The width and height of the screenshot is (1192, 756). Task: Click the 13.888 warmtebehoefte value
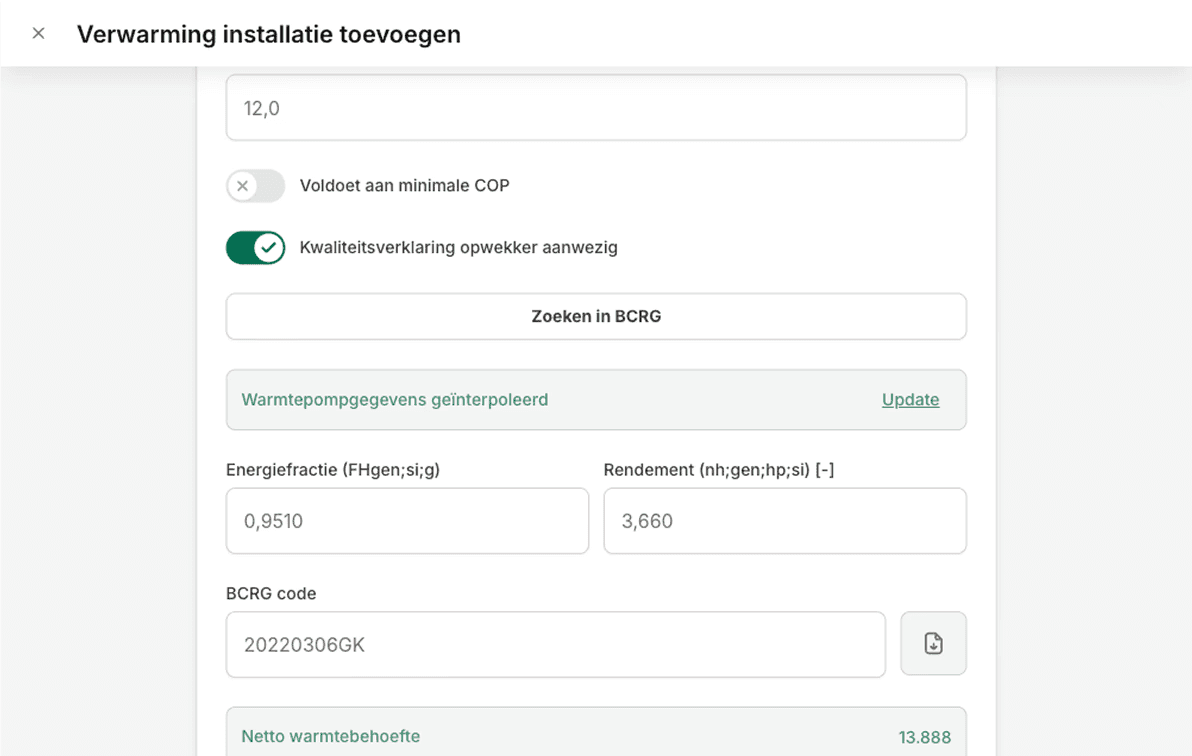925,737
